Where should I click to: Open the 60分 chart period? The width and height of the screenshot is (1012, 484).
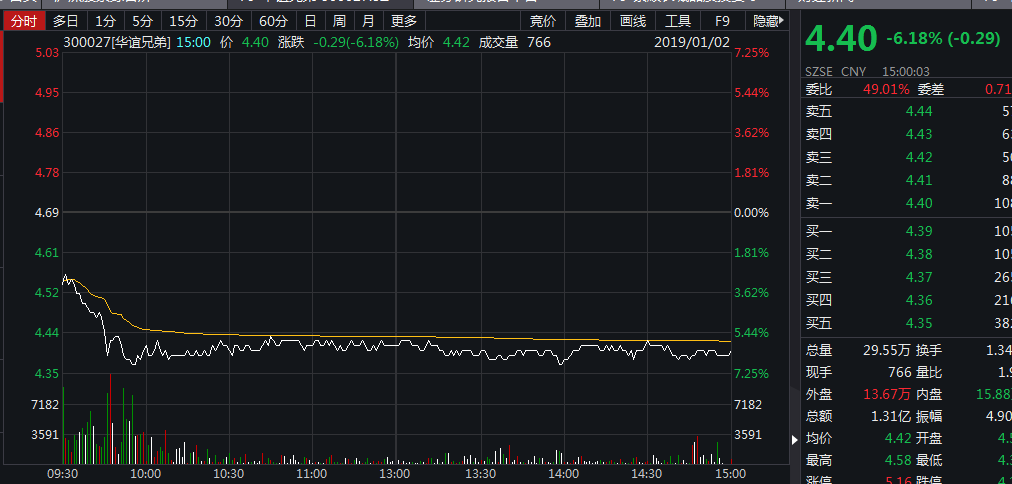[x=273, y=21]
